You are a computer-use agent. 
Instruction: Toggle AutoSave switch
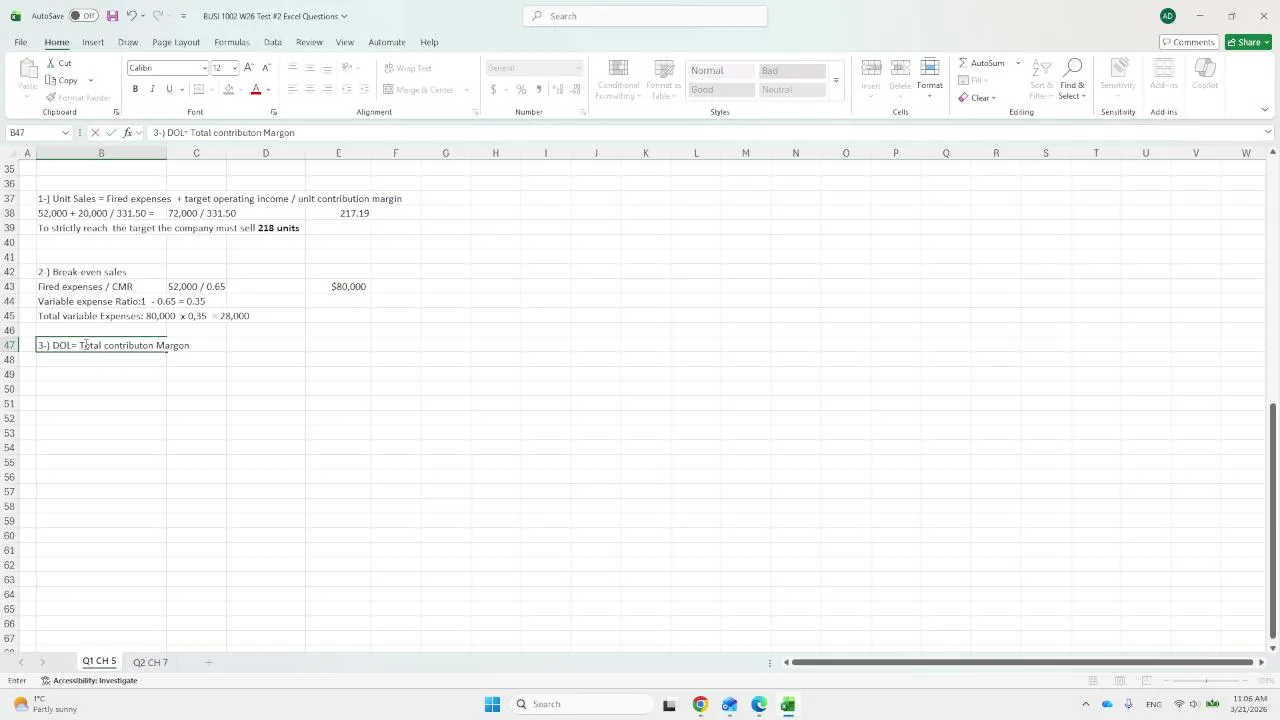pos(83,16)
